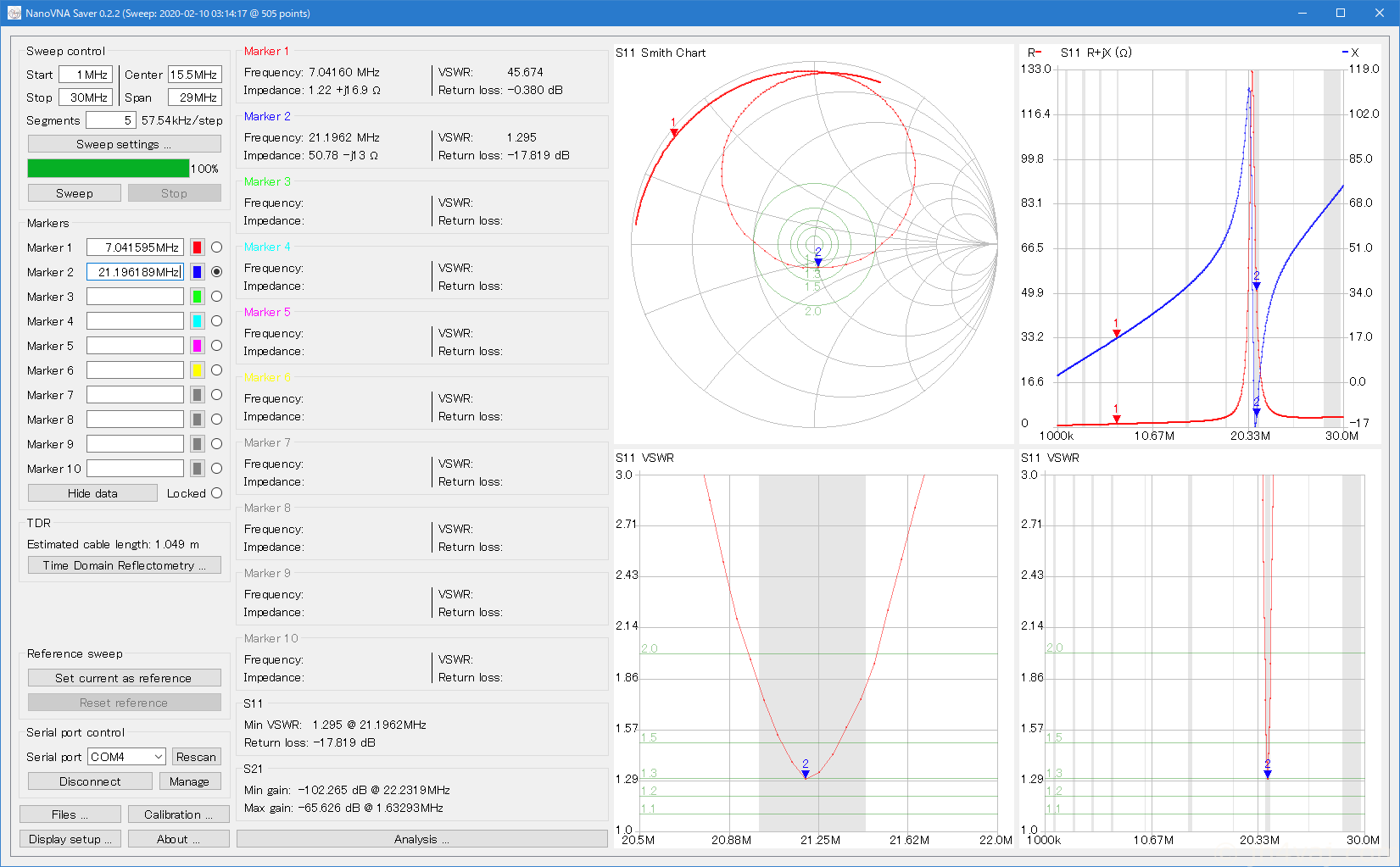Screen dimensions: 1400x867
Task: Open Time Domain Reflectometry window
Action: coord(124,565)
